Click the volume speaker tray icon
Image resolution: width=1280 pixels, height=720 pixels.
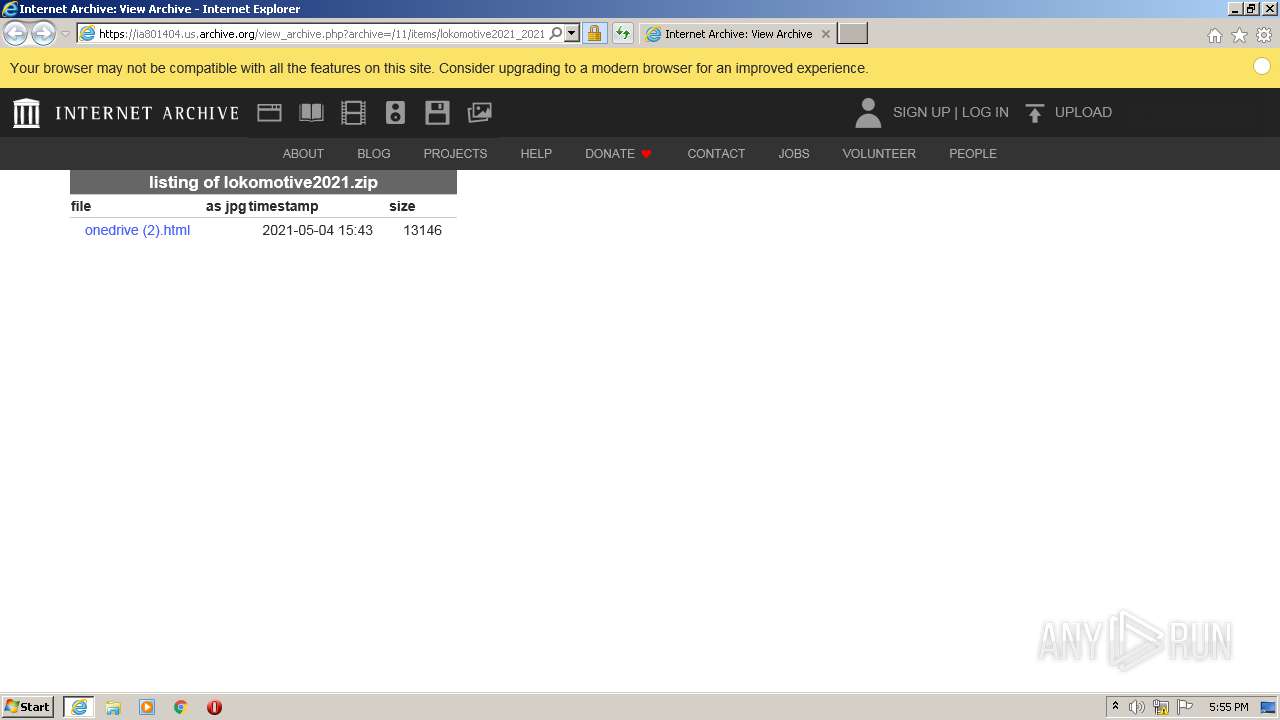click(x=1137, y=707)
